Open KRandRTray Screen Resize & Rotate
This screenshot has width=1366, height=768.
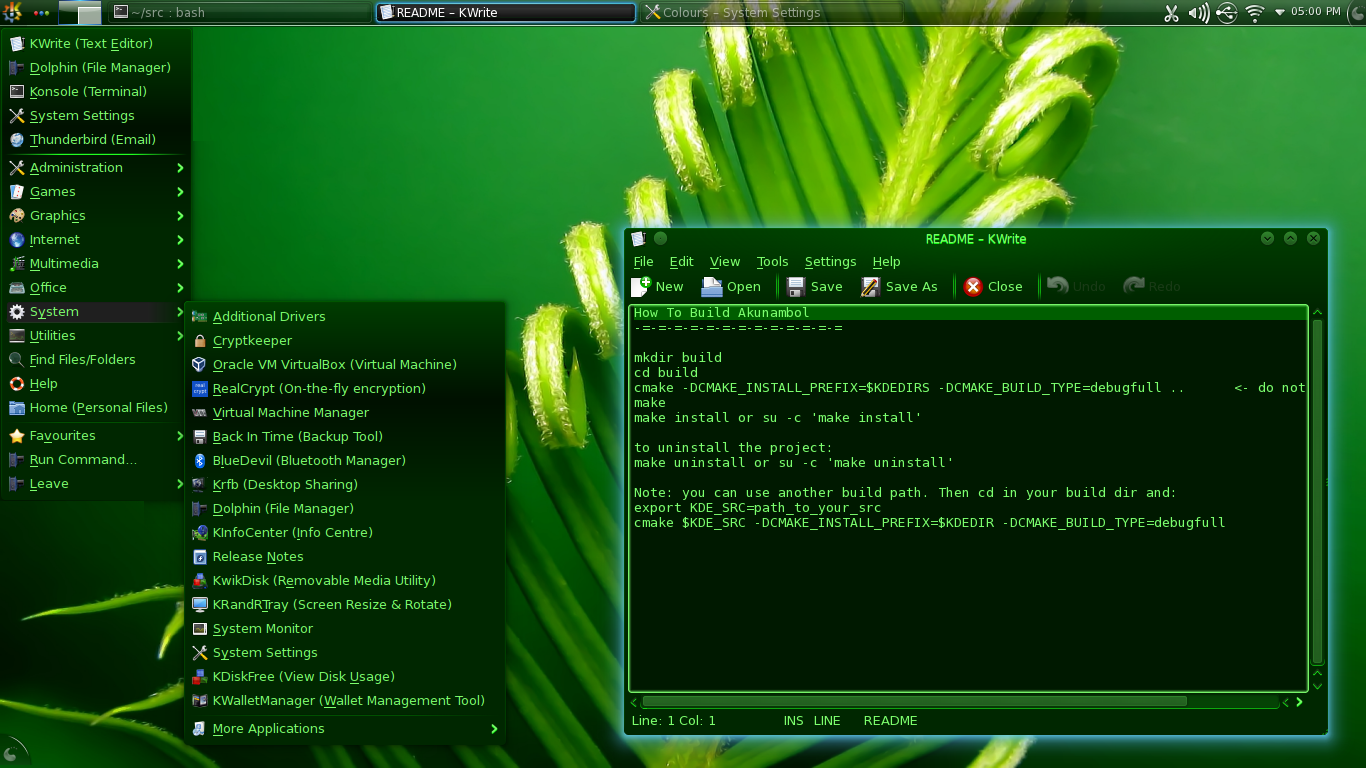click(x=345, y=604)
